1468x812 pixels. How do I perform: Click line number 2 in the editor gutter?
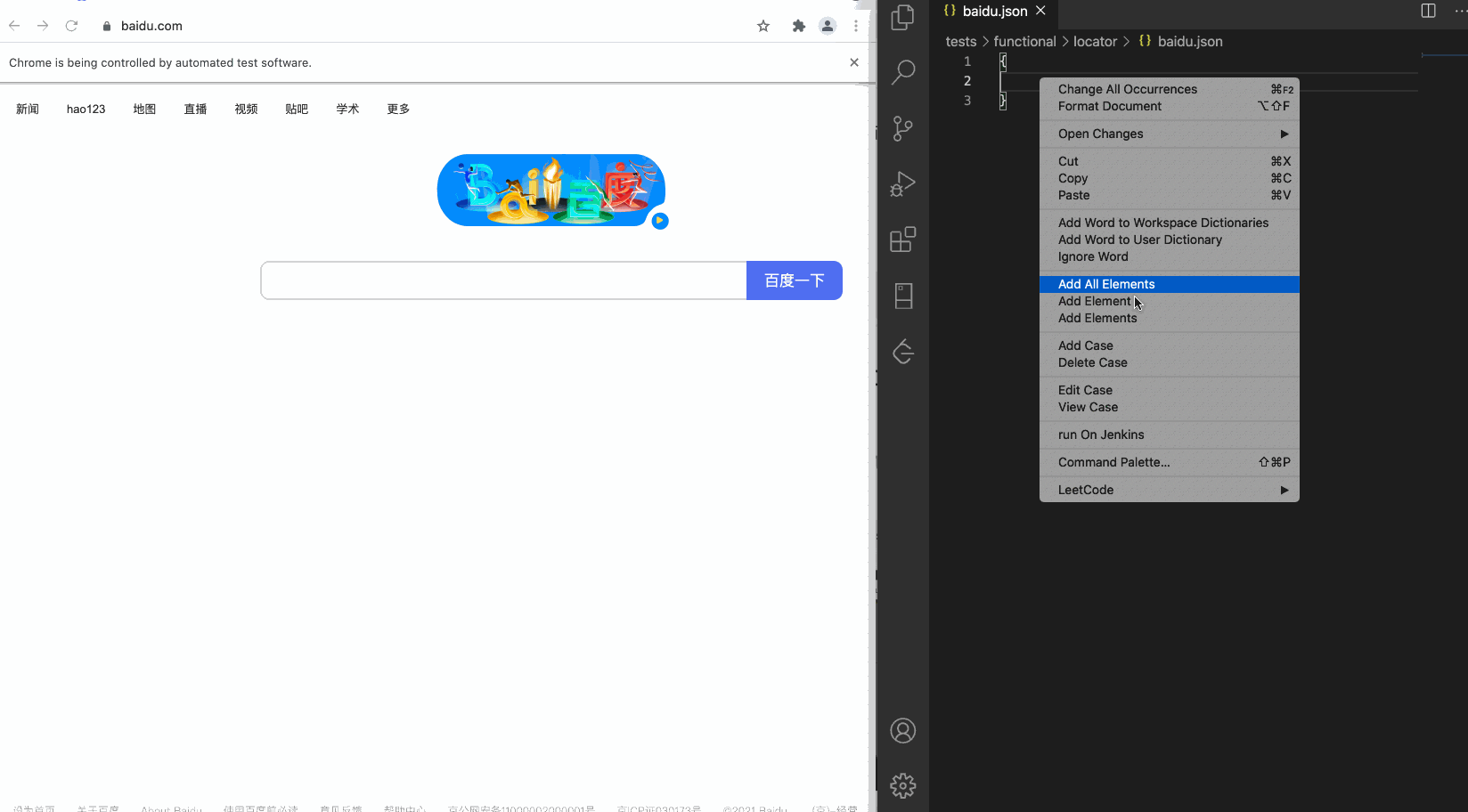pyautogui.click(x=967, y=81)
